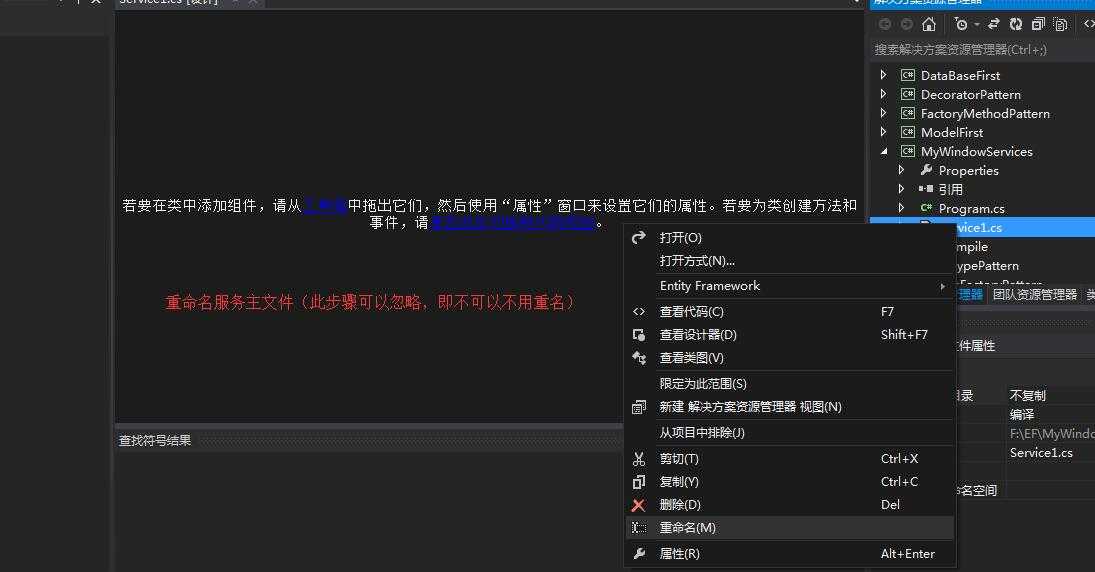
Task: Select Program.cs in the tree
Action: pyautogui.click(x=971, y=208)
